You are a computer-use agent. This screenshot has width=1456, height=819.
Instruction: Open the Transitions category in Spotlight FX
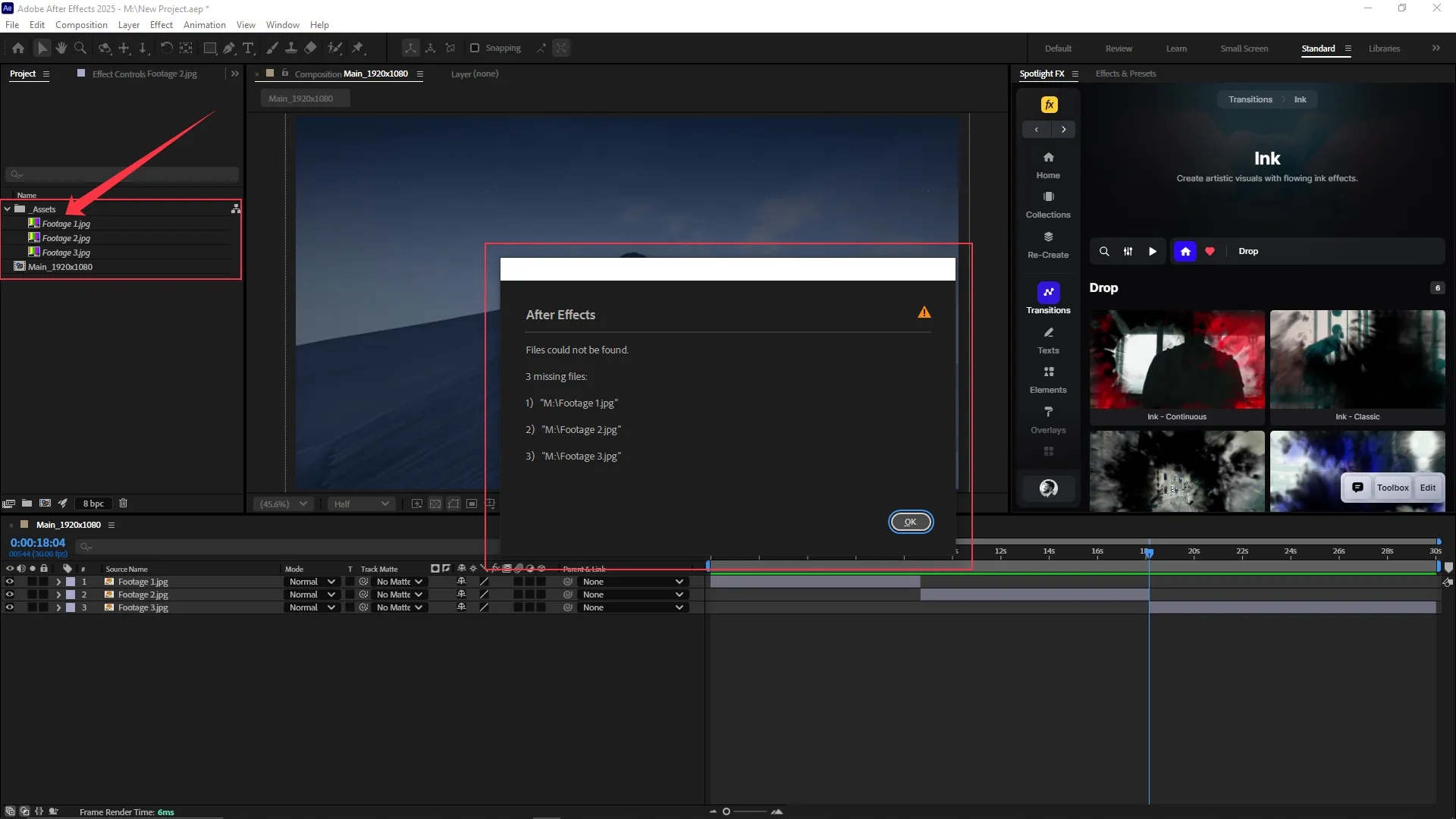pyautogui.click(x=1048, y=299)
